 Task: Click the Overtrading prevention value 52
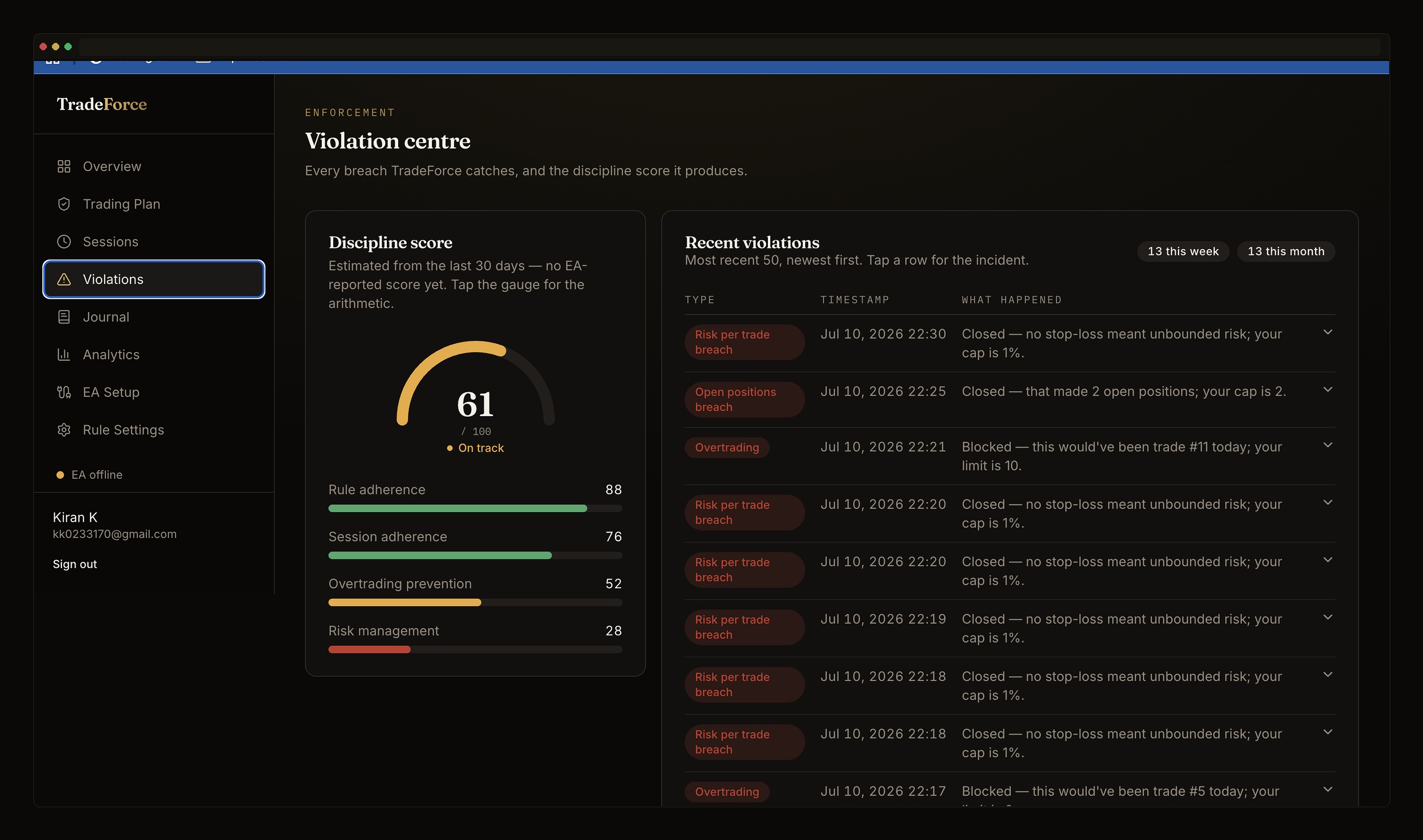614,584
